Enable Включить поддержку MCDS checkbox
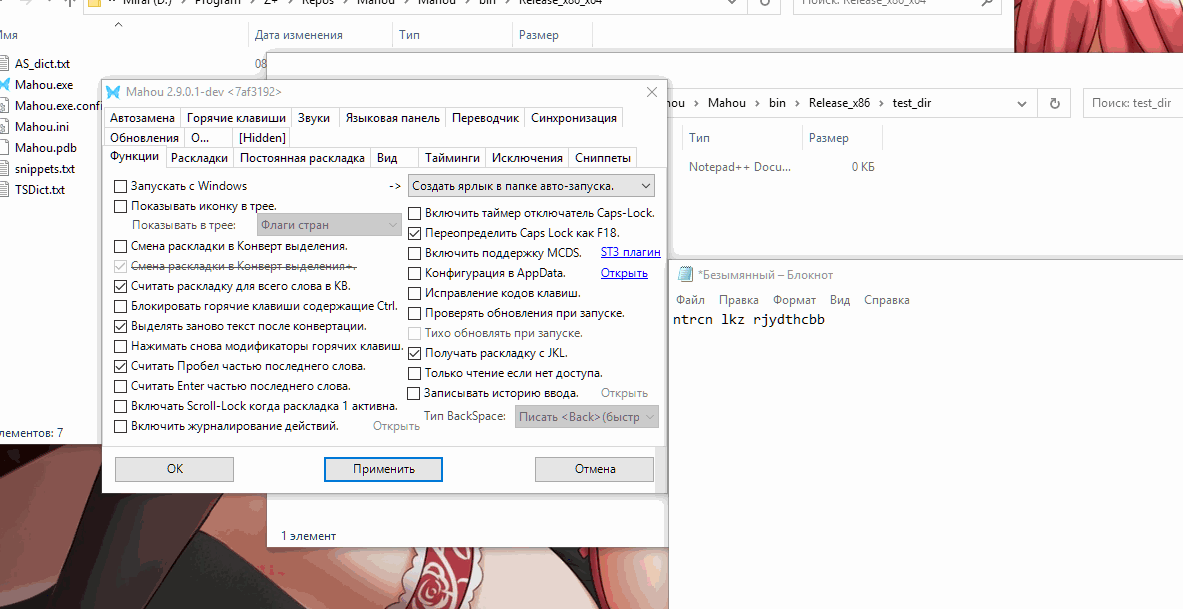The height and width of the screenshot is (609, 1183). [x=414, y=254]
